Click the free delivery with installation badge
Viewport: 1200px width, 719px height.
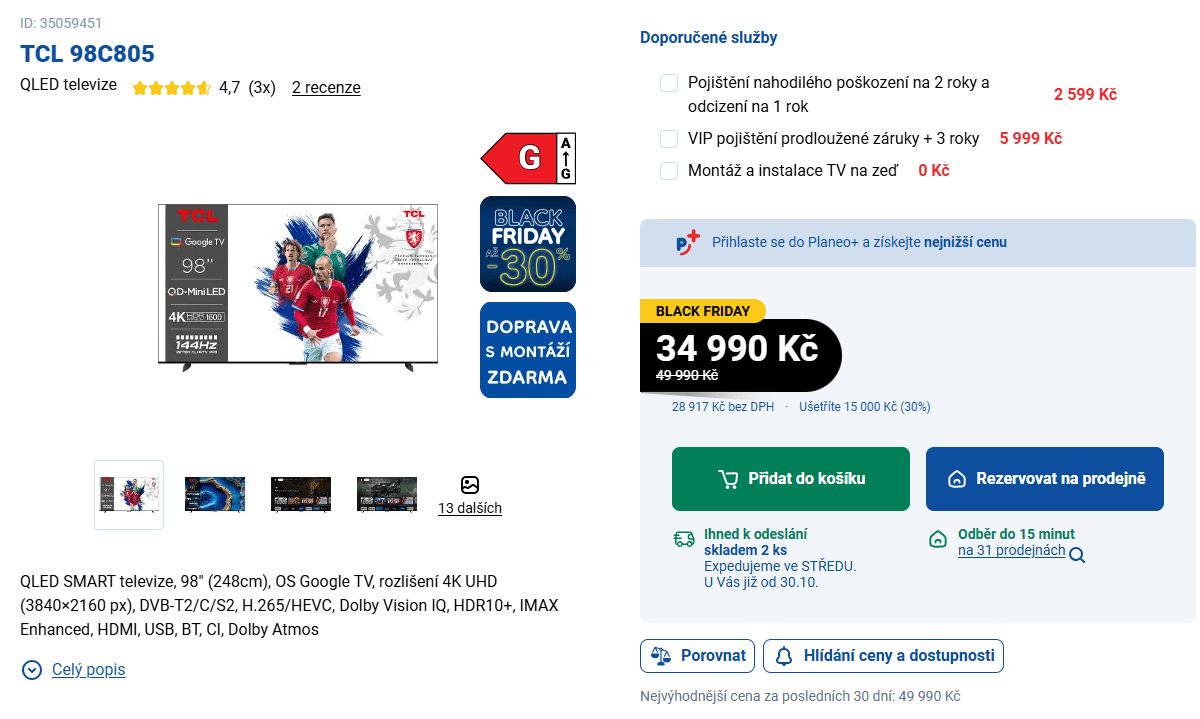tap(528, 350)
